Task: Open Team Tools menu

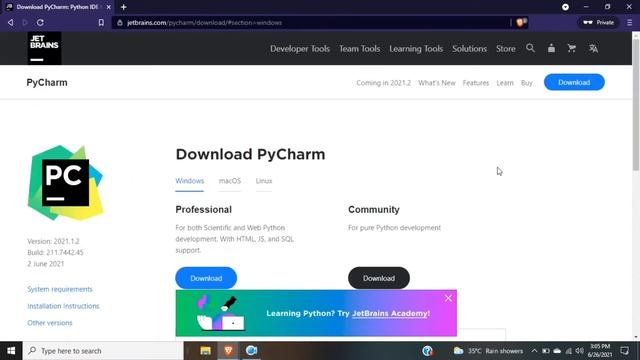Action: point(360,49)
